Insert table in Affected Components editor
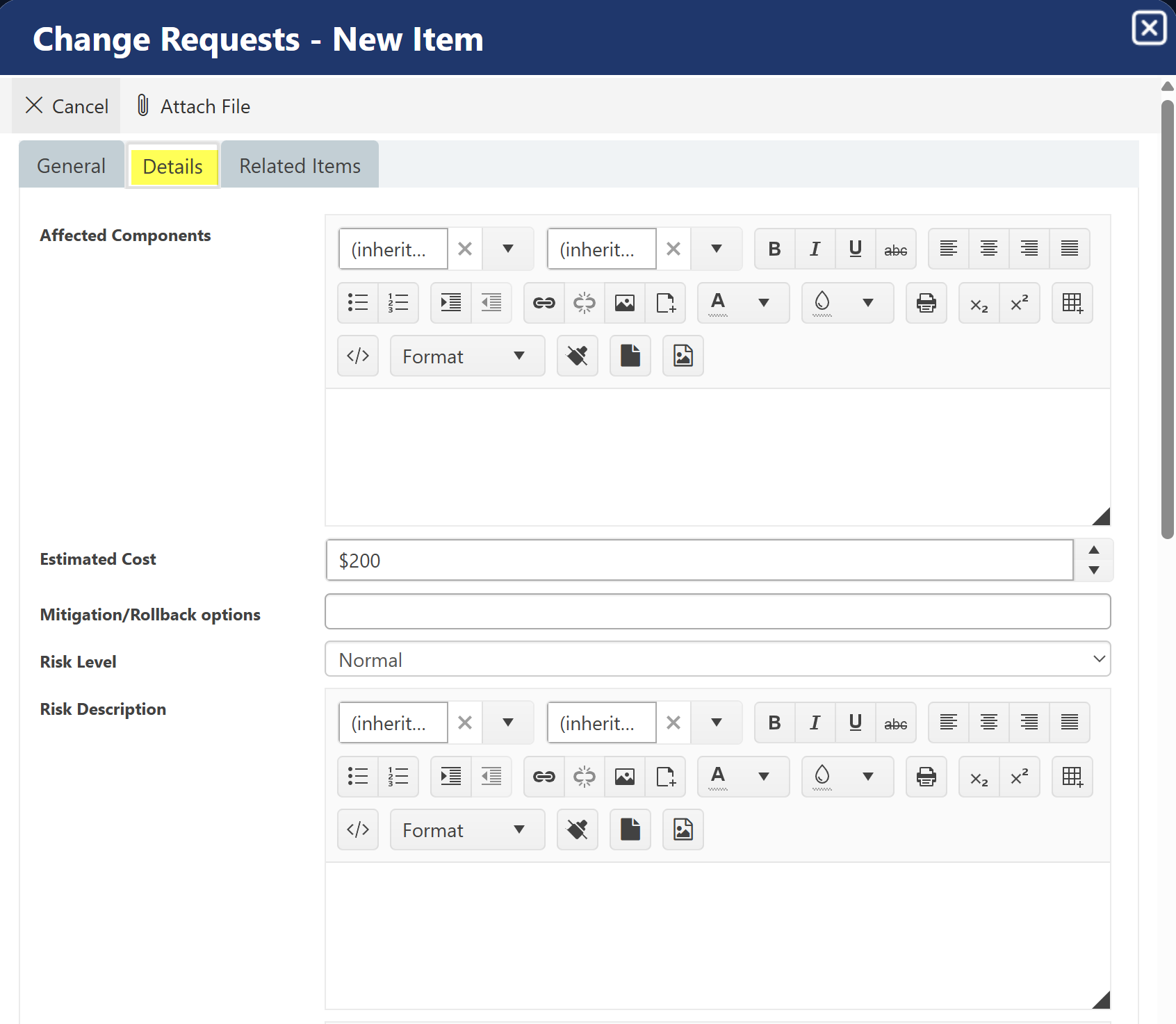This screenshot has height=1024, width=1176. (1072, 303)
